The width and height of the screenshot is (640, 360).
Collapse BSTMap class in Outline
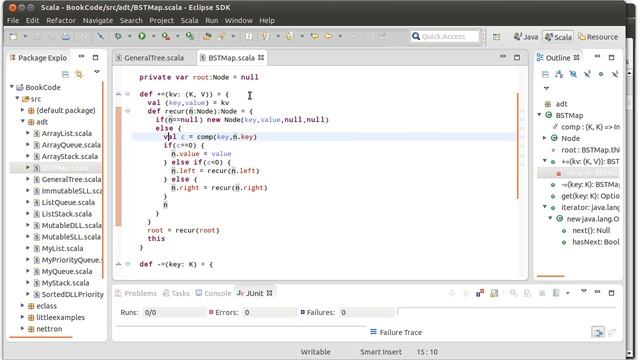pos(540,115)
